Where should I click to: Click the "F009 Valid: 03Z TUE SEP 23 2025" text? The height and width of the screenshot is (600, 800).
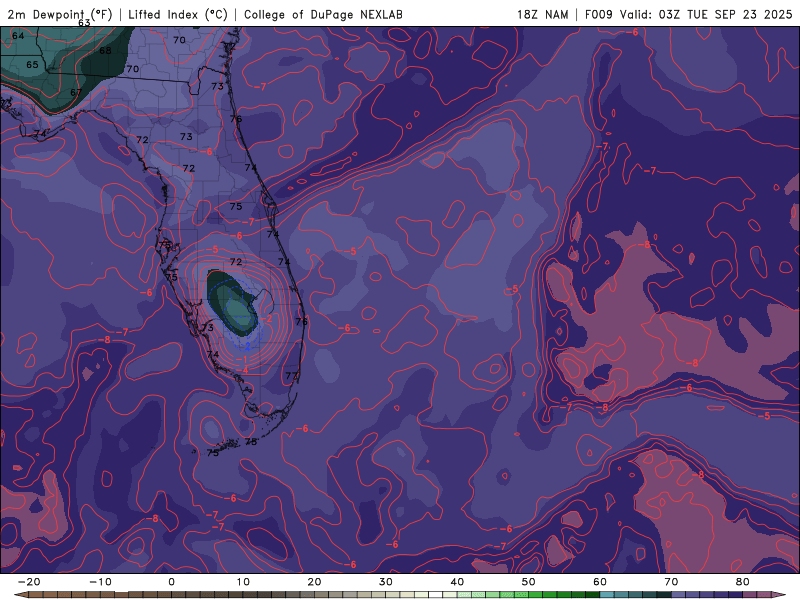coord(688,14)
